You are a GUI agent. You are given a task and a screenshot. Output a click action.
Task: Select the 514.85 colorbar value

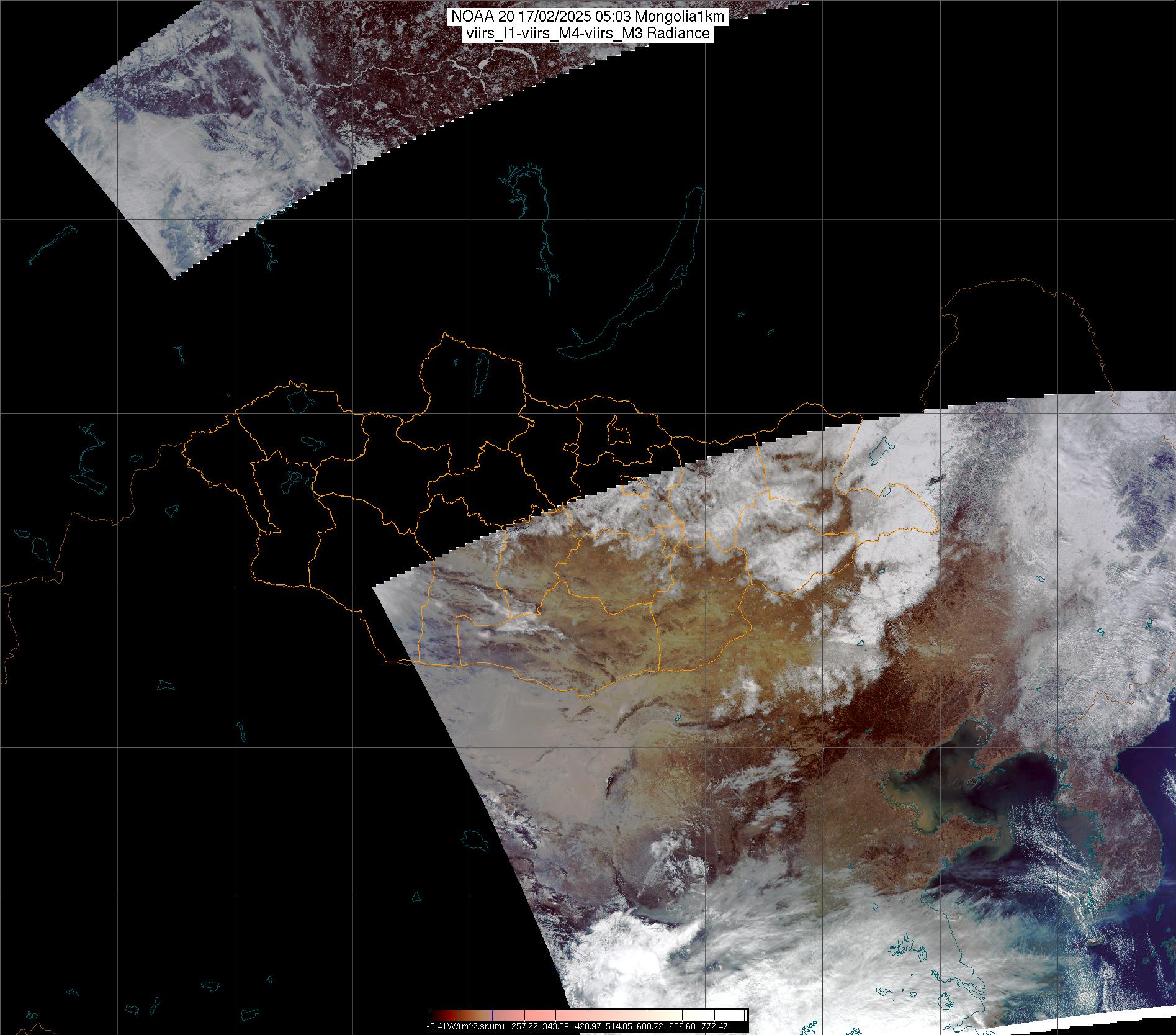pos(619,1026)
